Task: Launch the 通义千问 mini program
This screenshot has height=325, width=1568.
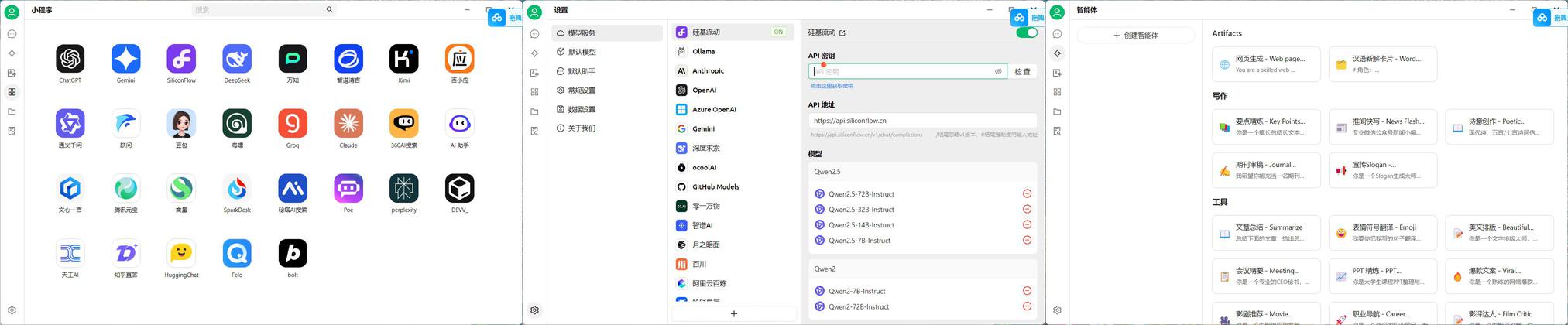Action: point(70,124)
